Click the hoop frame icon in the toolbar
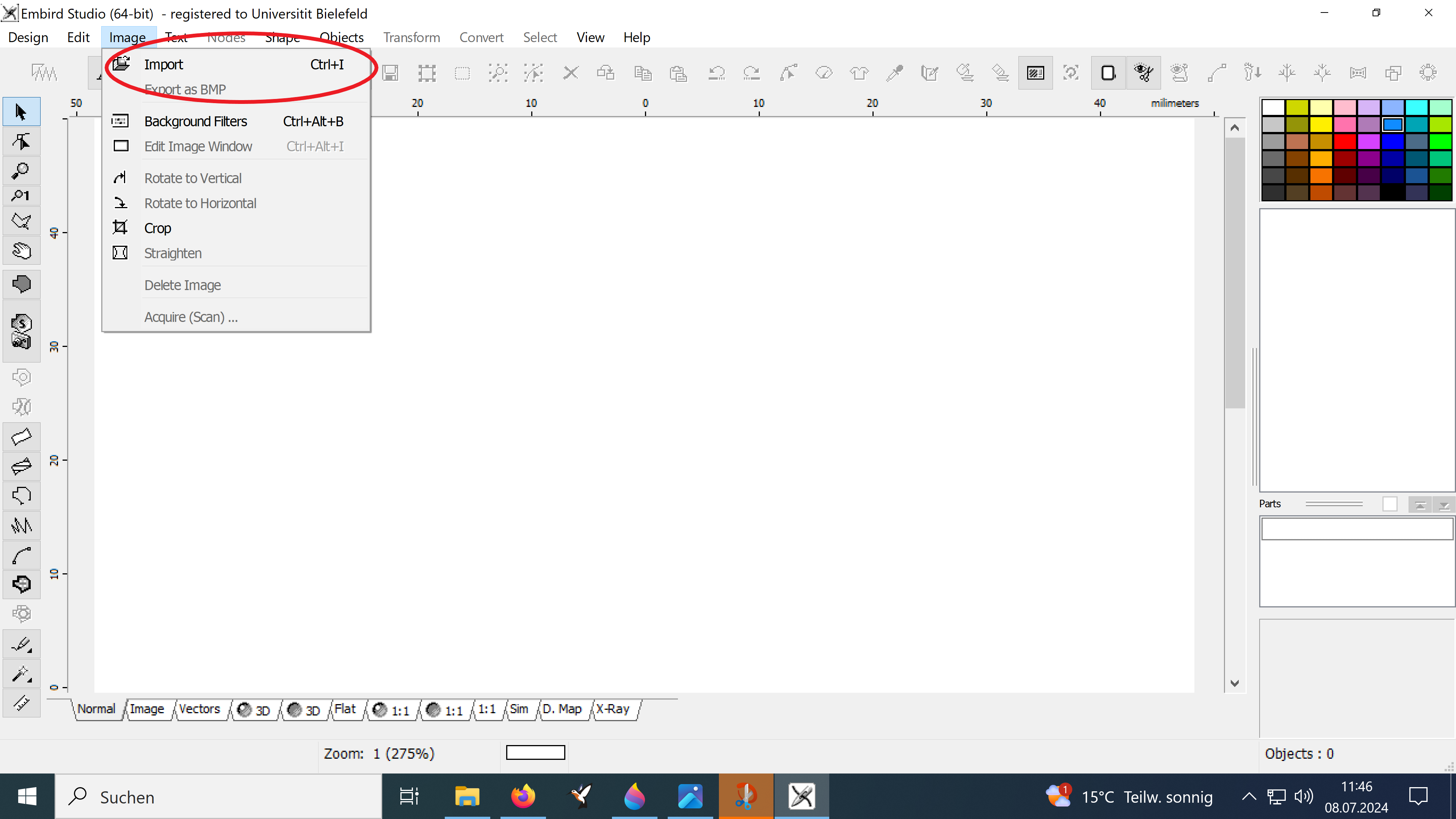This screenshot has width=1456, height=819. pyautogui.click(x=1358, y=73)
